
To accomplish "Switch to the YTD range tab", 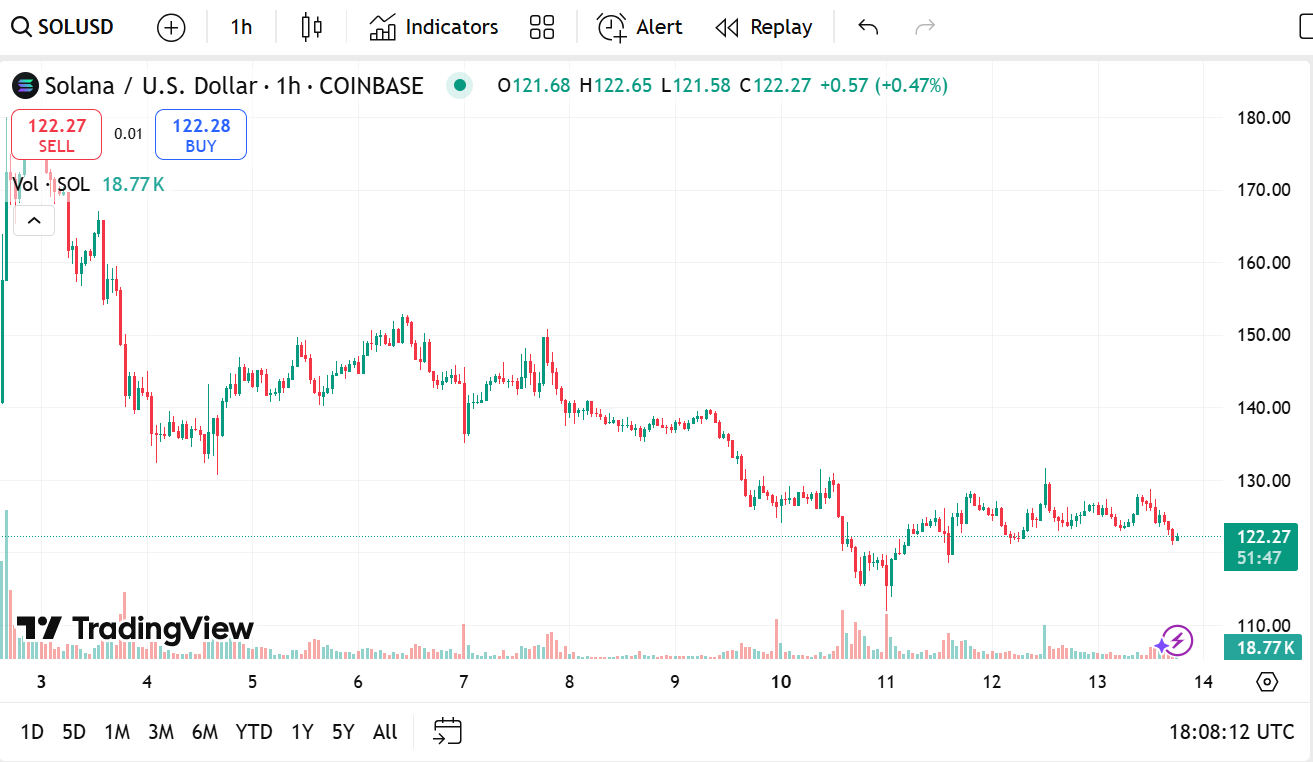I will 254,731.
